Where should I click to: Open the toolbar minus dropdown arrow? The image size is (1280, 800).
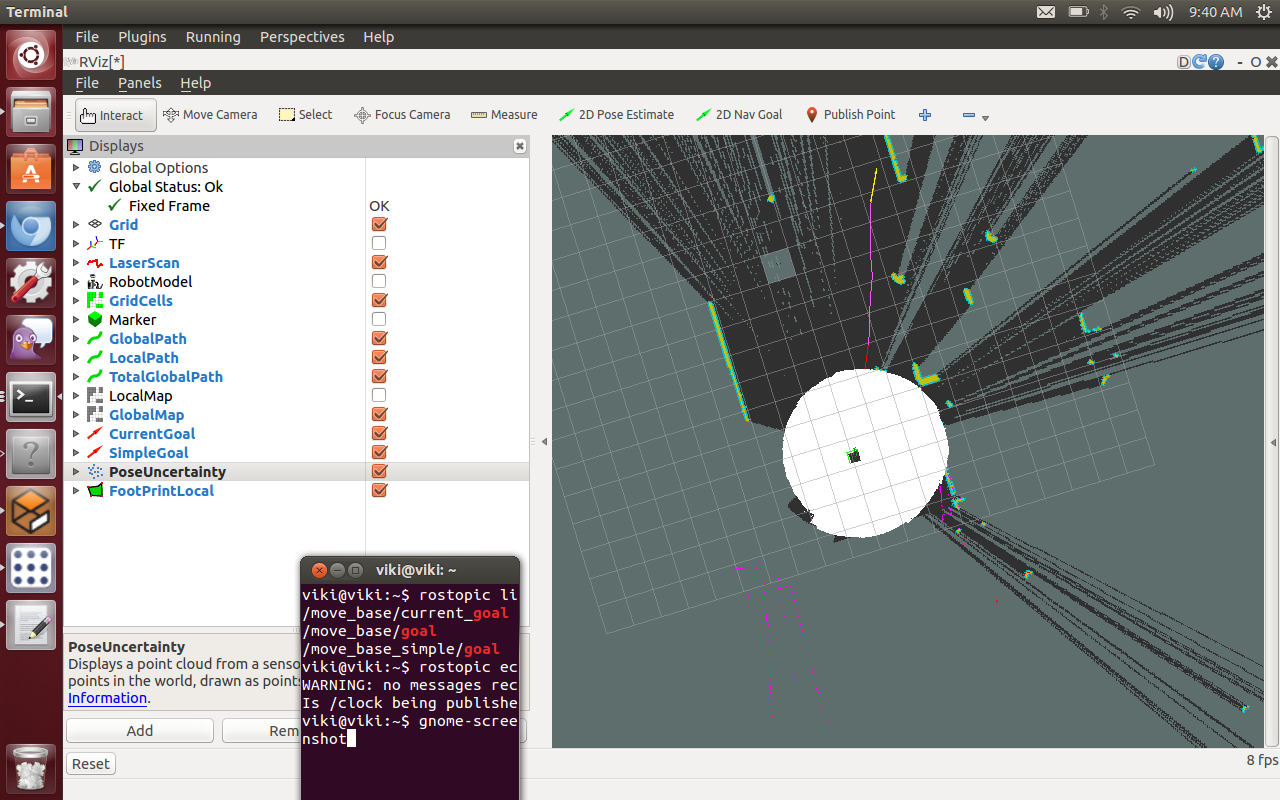pos(985,118)
